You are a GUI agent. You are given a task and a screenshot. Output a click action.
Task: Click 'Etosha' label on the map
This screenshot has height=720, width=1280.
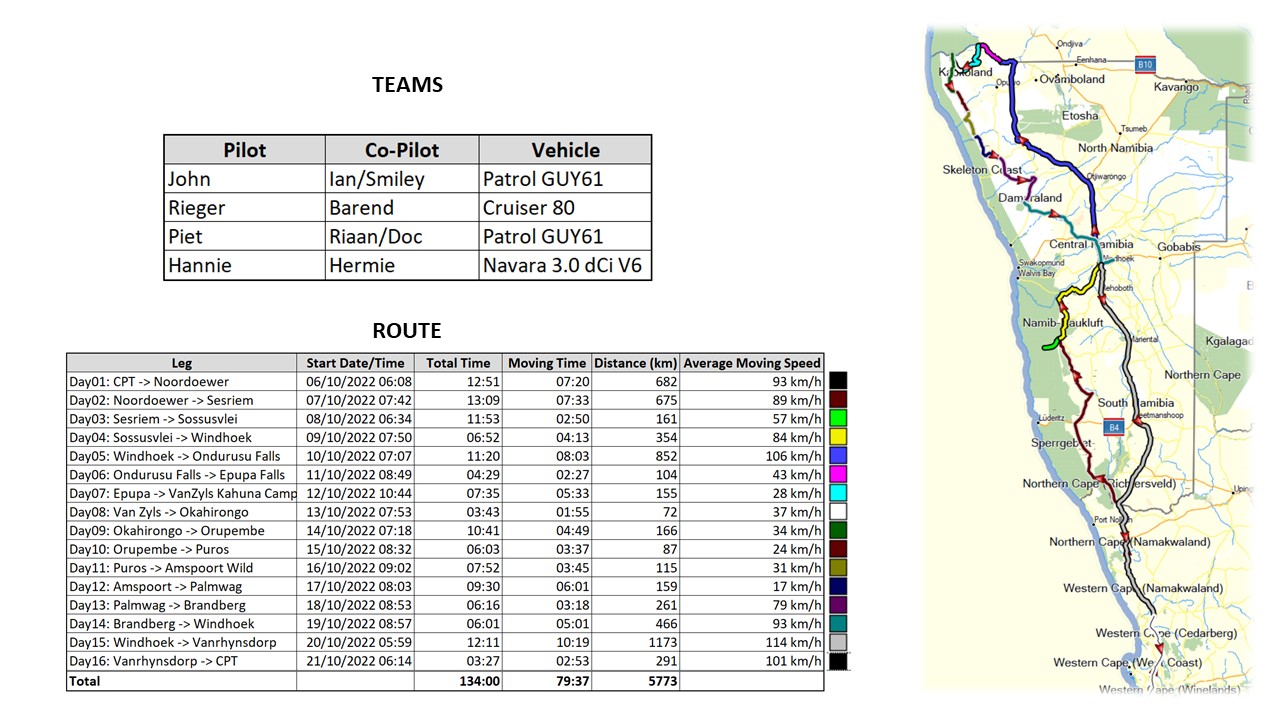(1080, 116)
